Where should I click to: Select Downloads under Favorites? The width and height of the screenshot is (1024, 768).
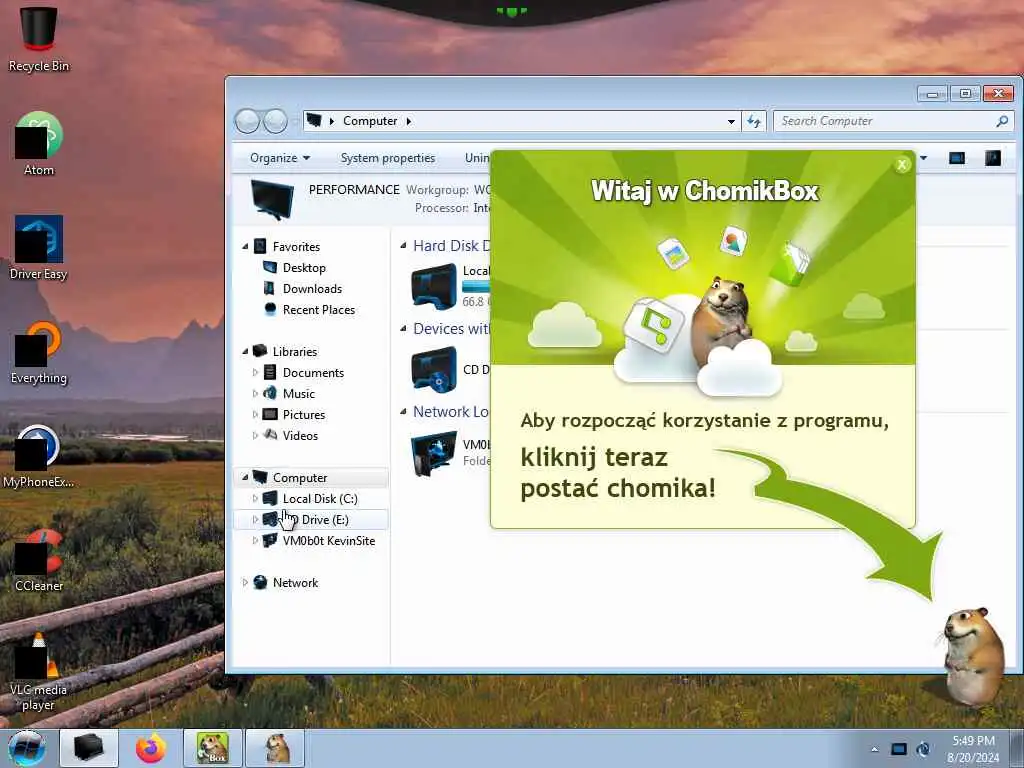(x=312, y=289)
